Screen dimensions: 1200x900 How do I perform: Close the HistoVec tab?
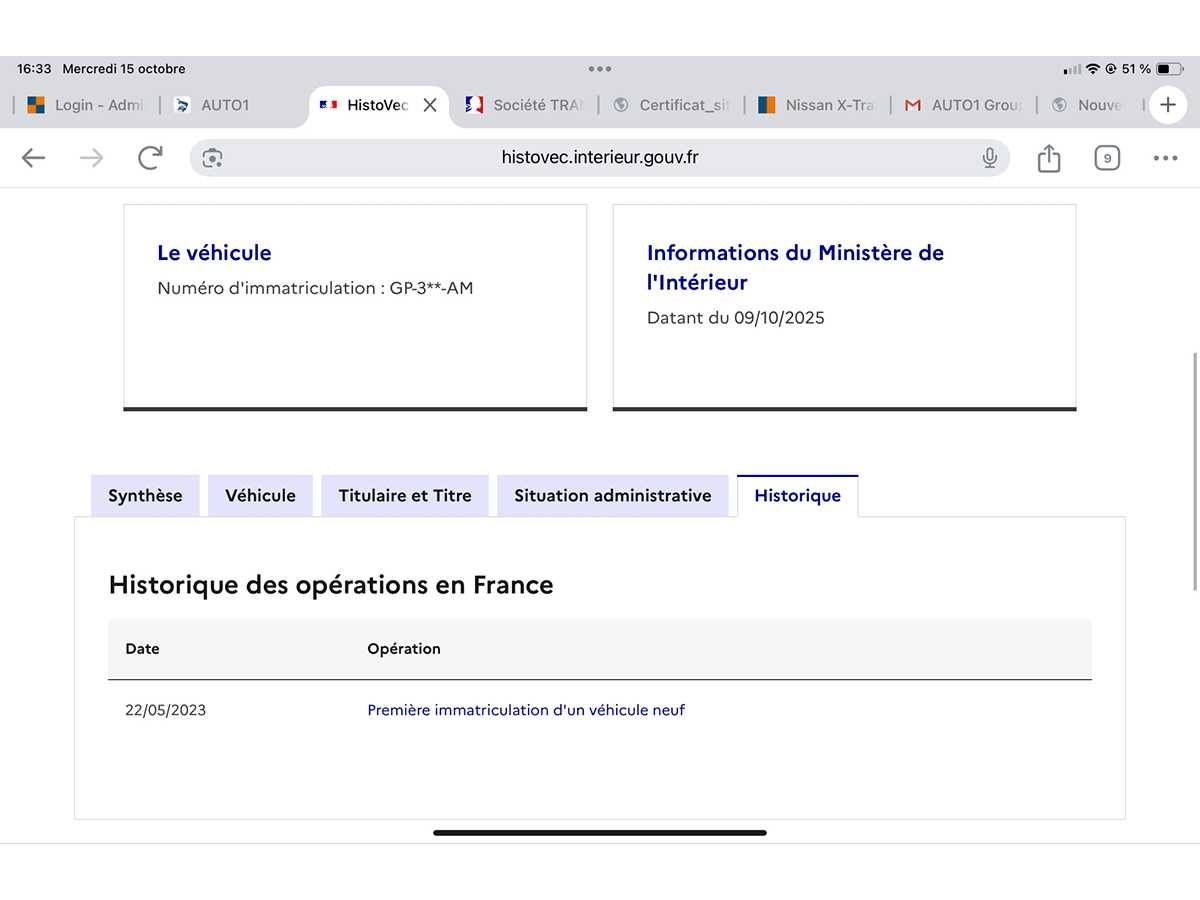(430, 105)
